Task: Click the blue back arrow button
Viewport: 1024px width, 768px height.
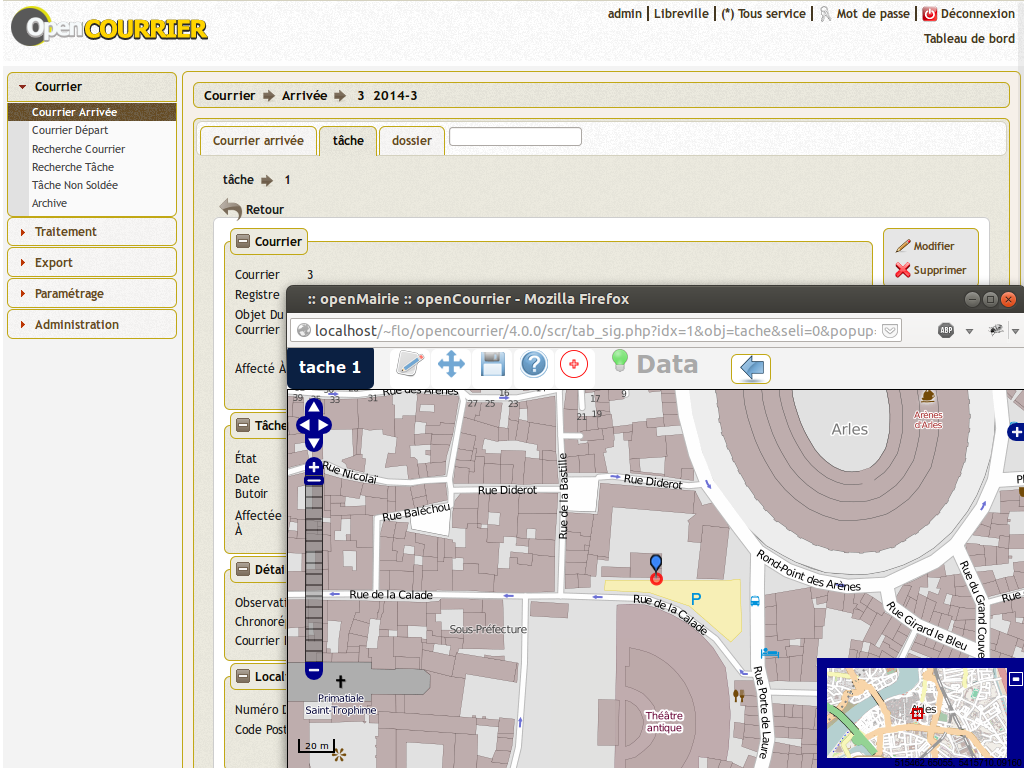Action: click(751, 368)
